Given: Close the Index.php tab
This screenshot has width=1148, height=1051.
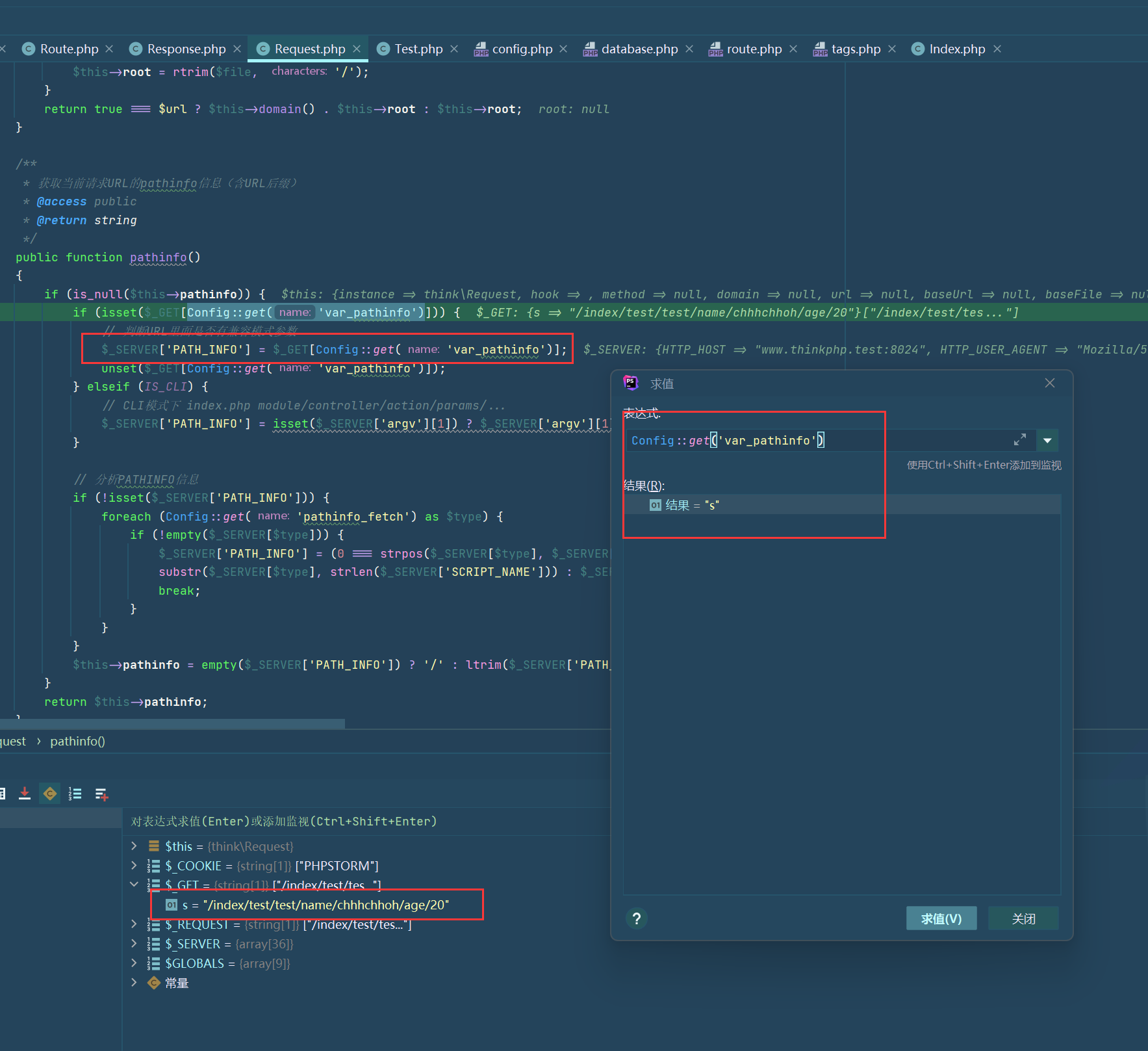Looking at the screenshot, I should 997,49.
